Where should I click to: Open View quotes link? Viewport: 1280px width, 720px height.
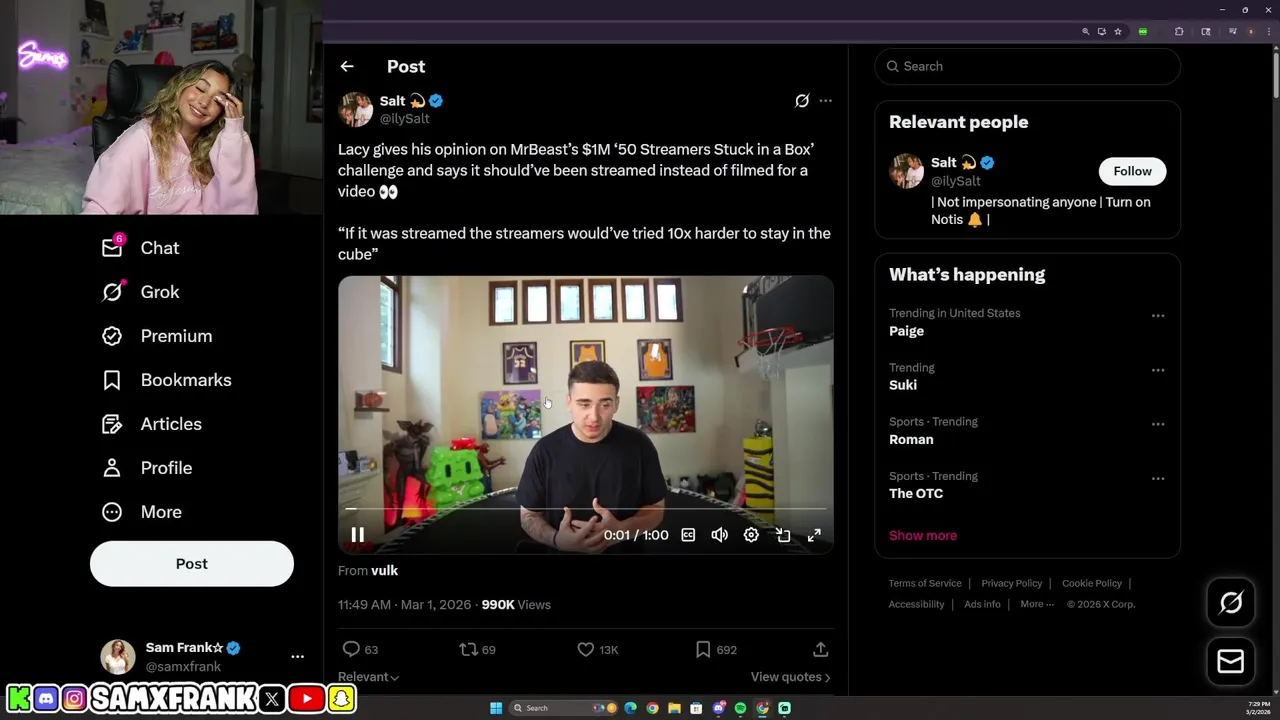pyautogui.click(x=790, y=677)
